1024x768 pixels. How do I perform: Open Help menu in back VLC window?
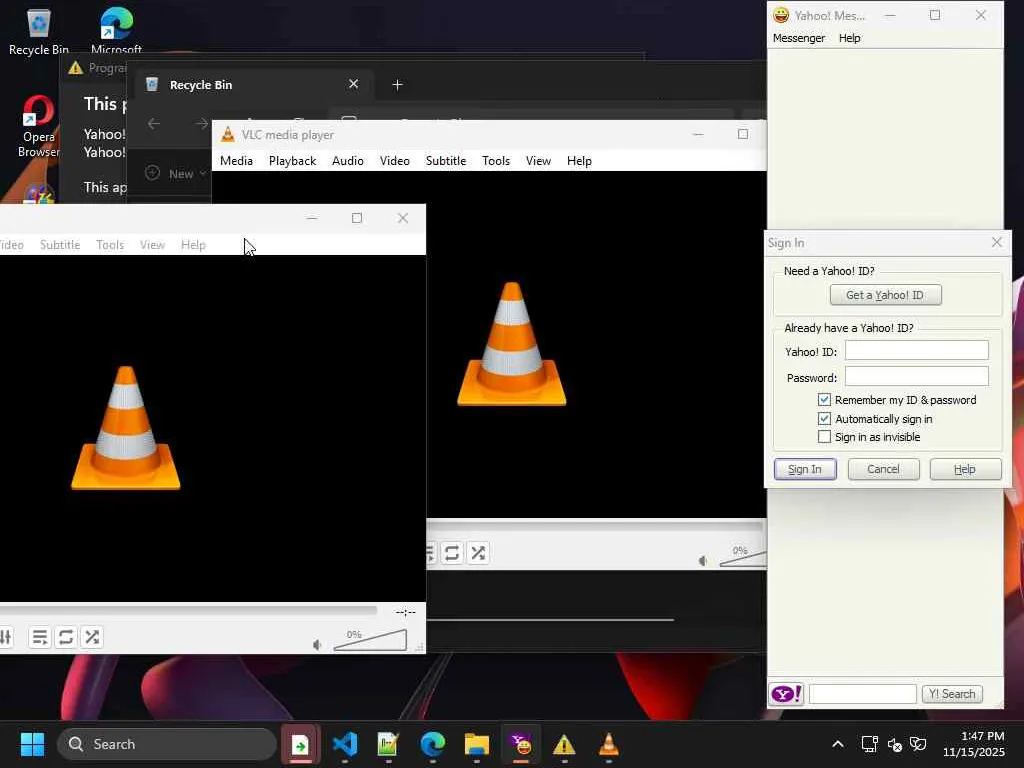pyautogui.click(x=579, y=161)
